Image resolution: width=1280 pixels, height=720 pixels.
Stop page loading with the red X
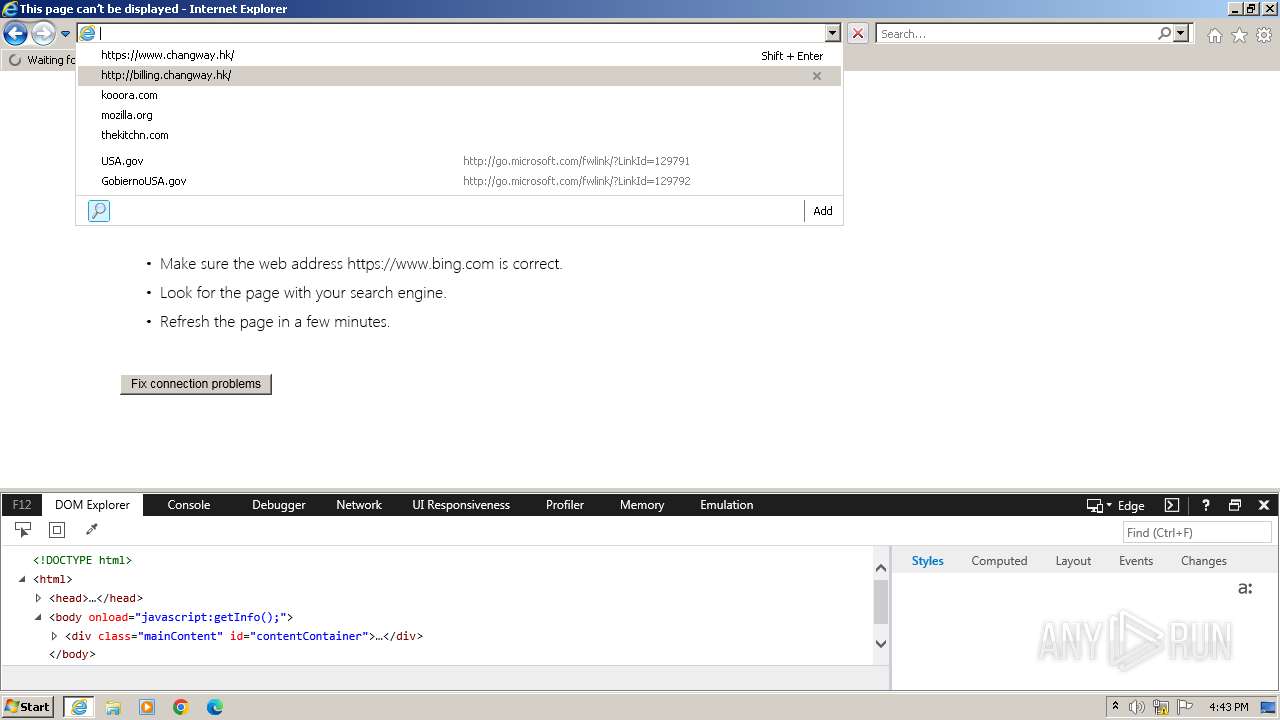857,33
